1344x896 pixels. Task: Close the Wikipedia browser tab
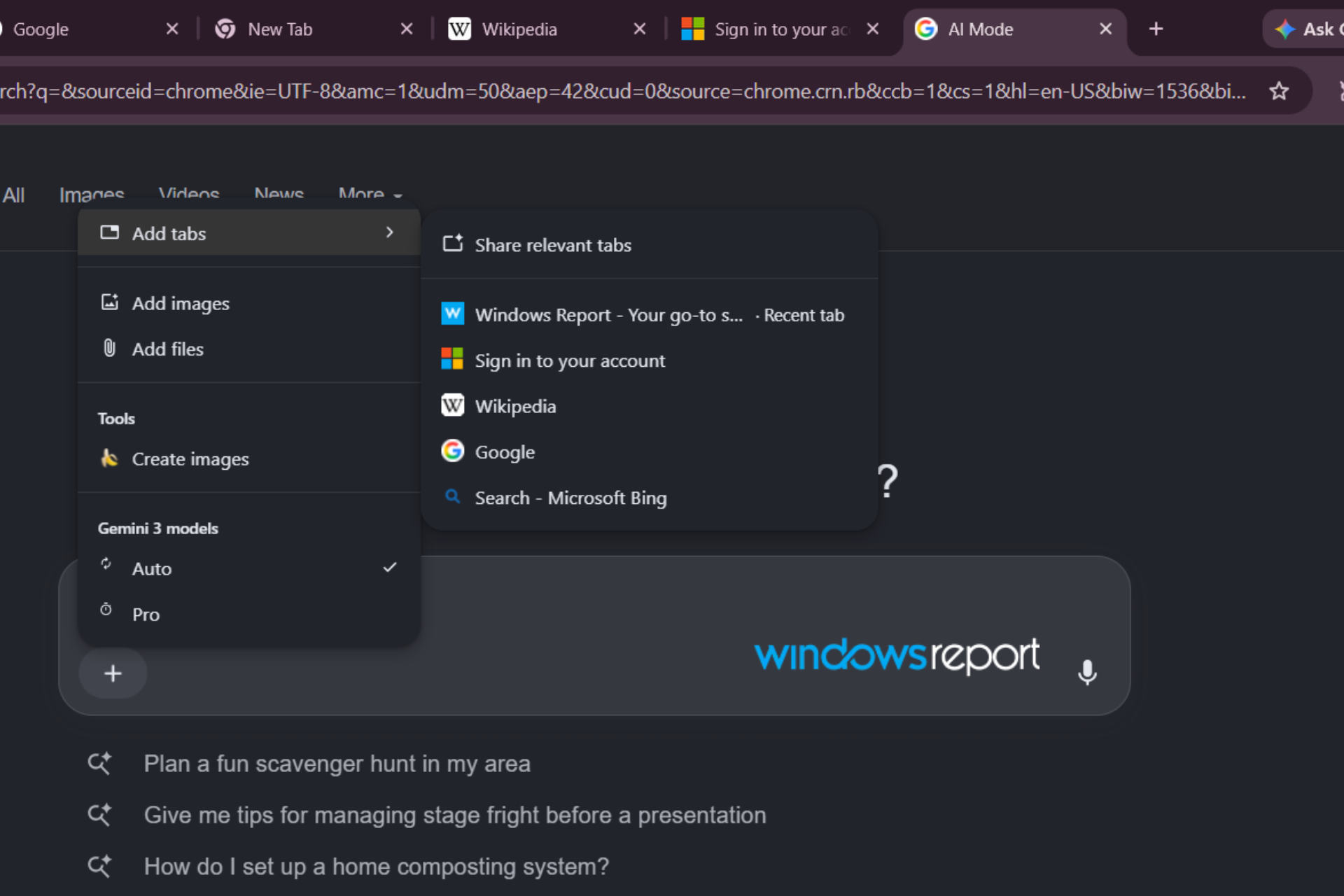640,29
